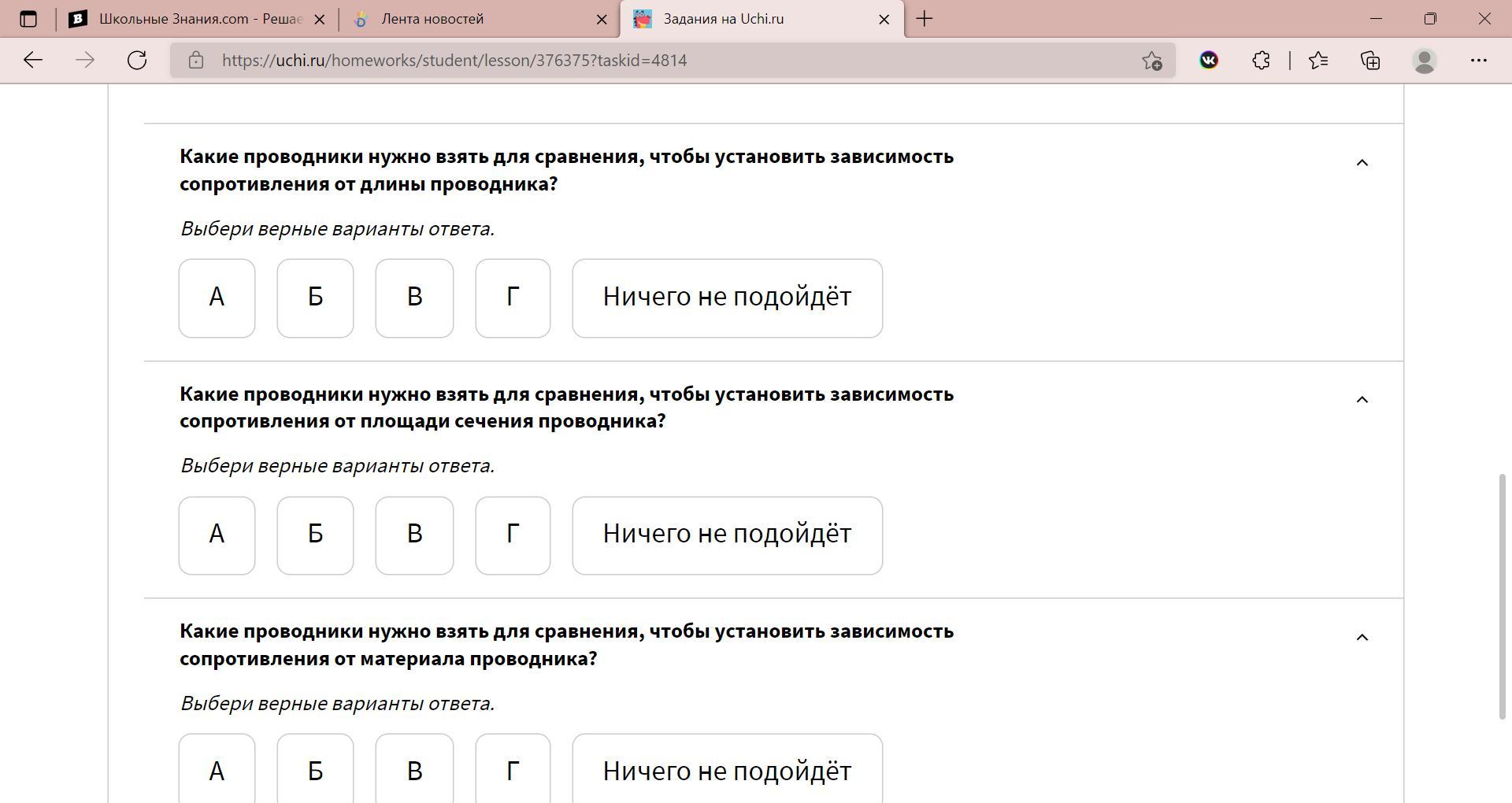Add this page to favorites
Viewport: 1512px width, 803px height.
click(1152, 61)
